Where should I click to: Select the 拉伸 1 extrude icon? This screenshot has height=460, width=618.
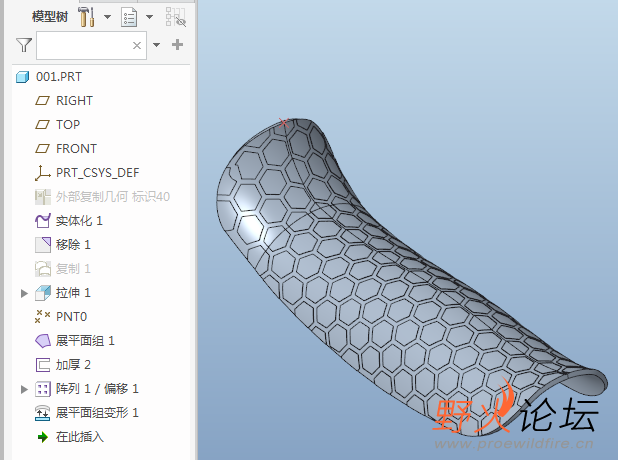pos(43,293)
